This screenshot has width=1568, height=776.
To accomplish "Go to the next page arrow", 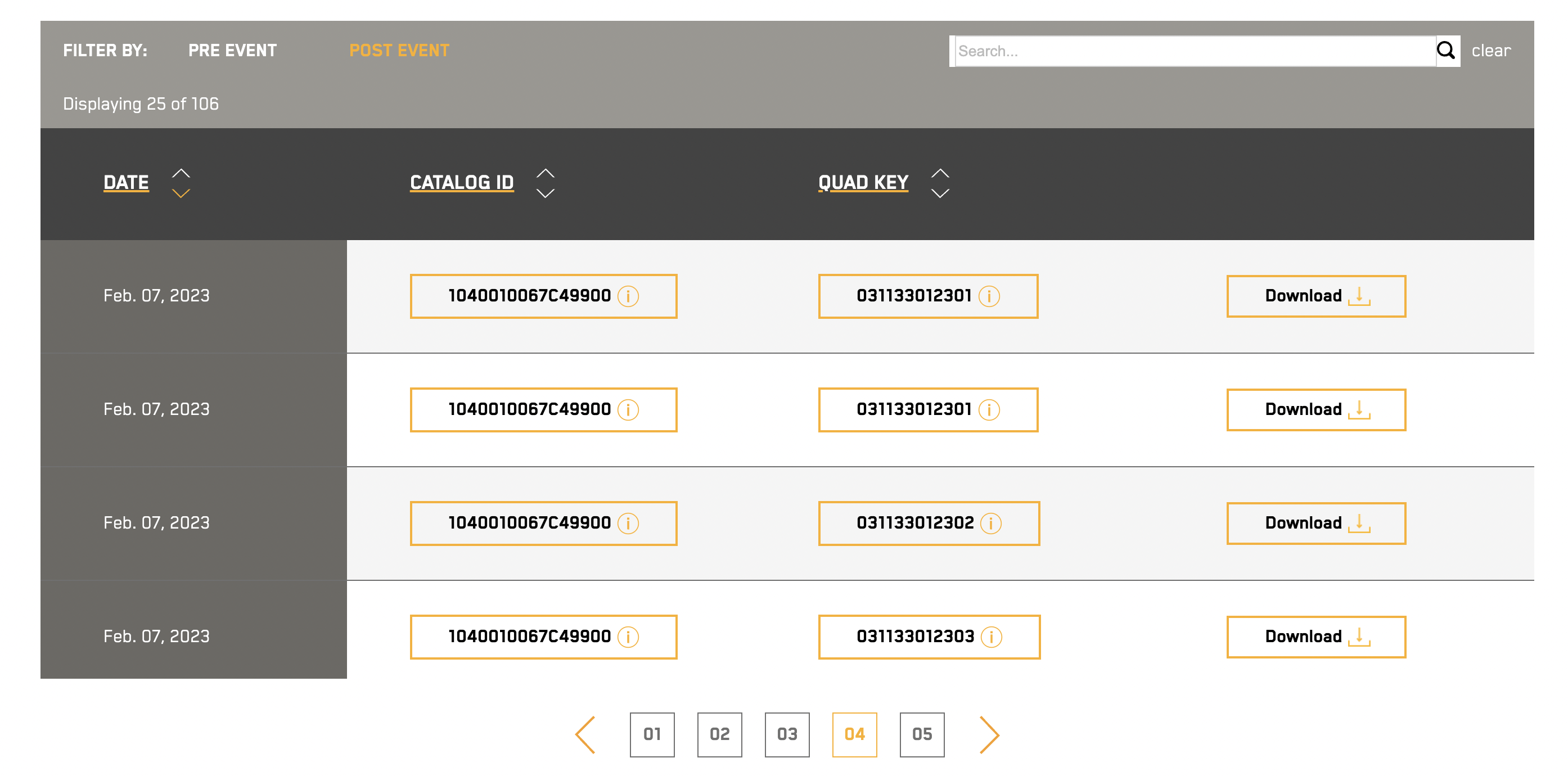I will [x=989, y=734].
